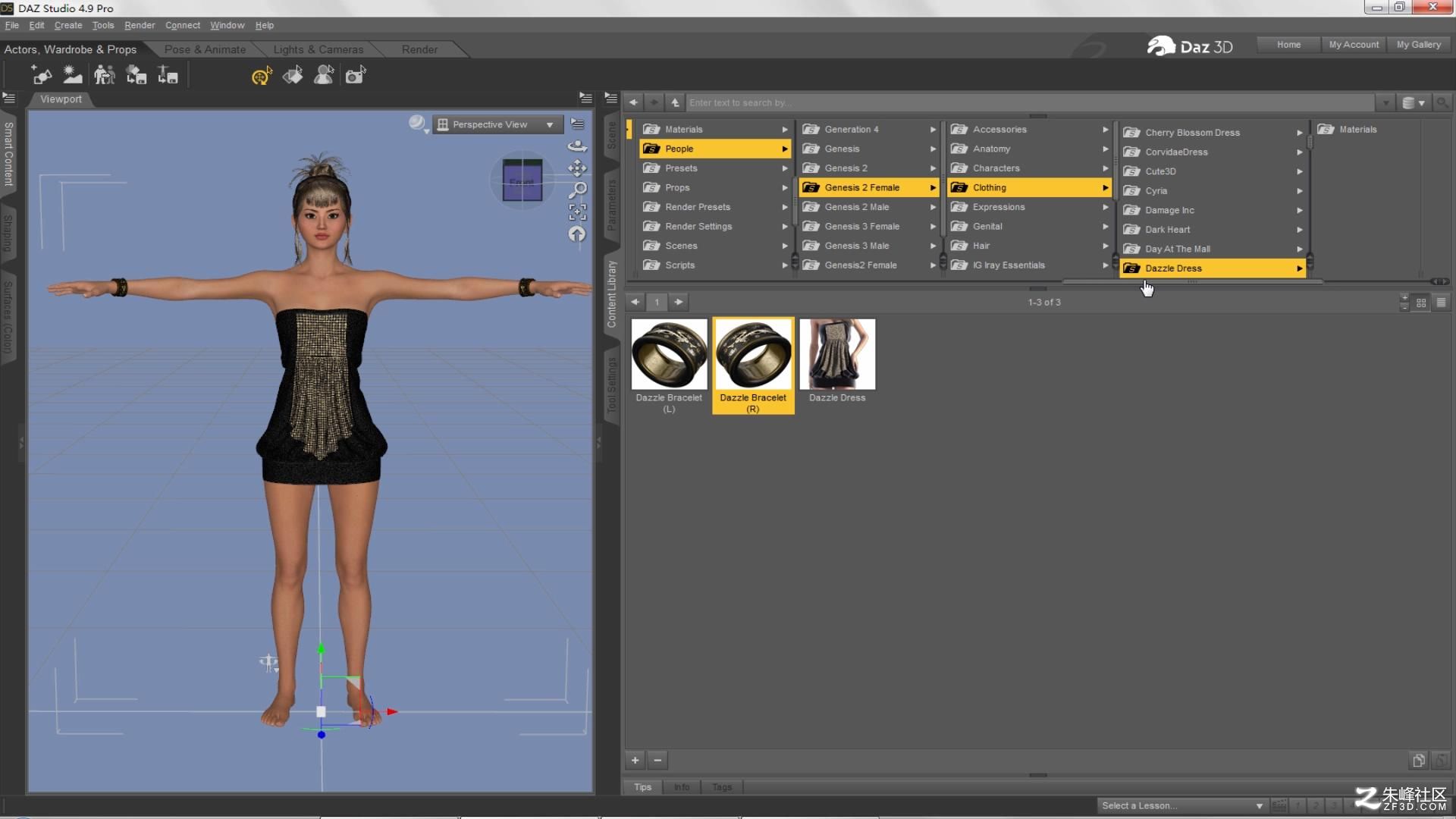Open the Parameters side tab
The image size is (1456, 819).
(611, 205)
